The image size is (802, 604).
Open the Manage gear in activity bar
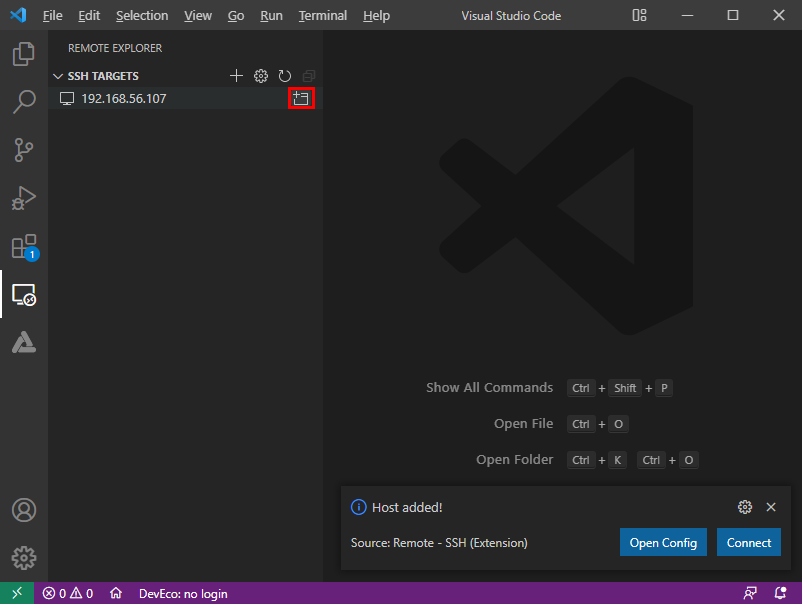(x=24, y=558)
